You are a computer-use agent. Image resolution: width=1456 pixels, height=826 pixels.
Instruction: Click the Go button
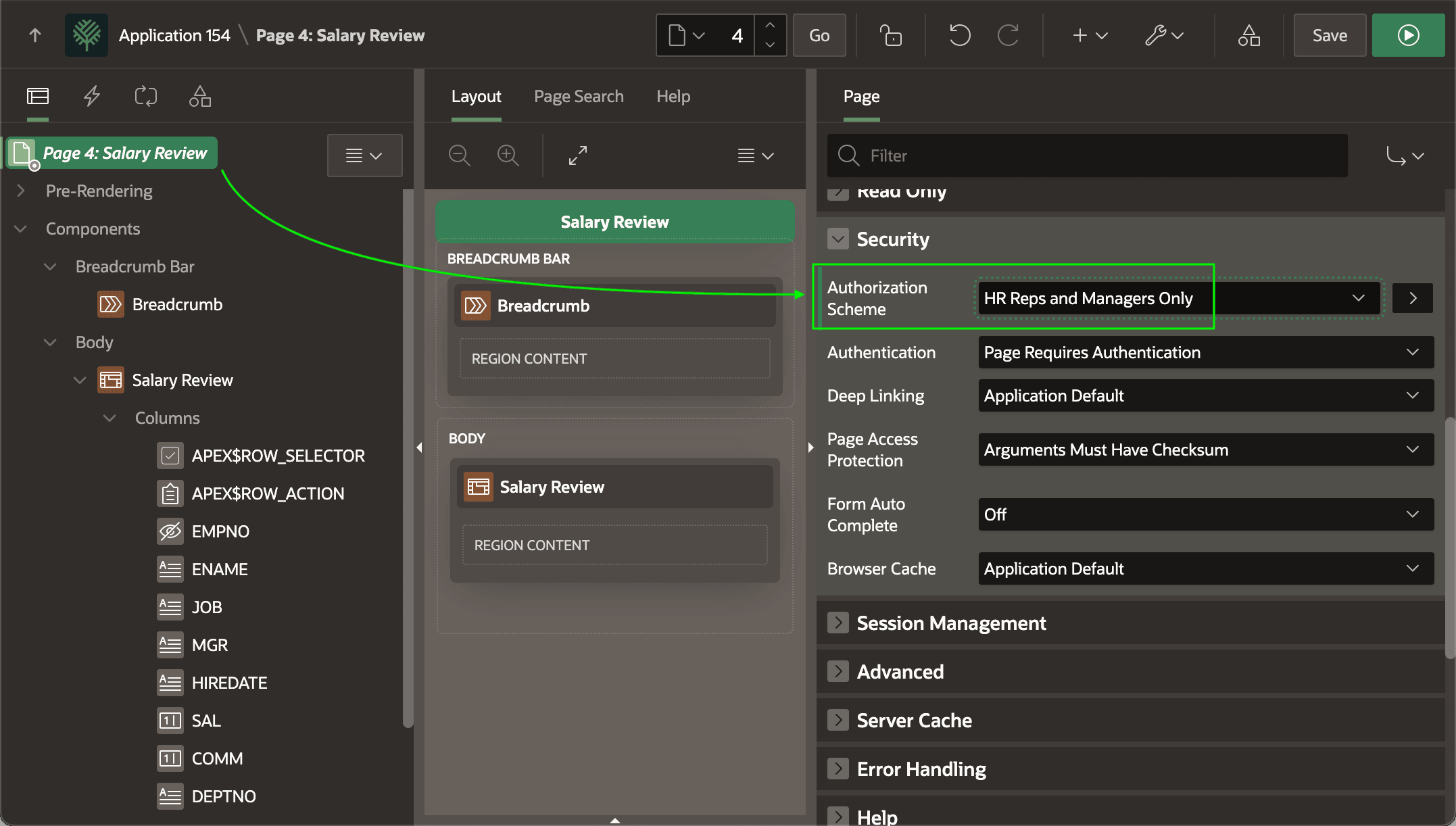[x=819, y=35]
